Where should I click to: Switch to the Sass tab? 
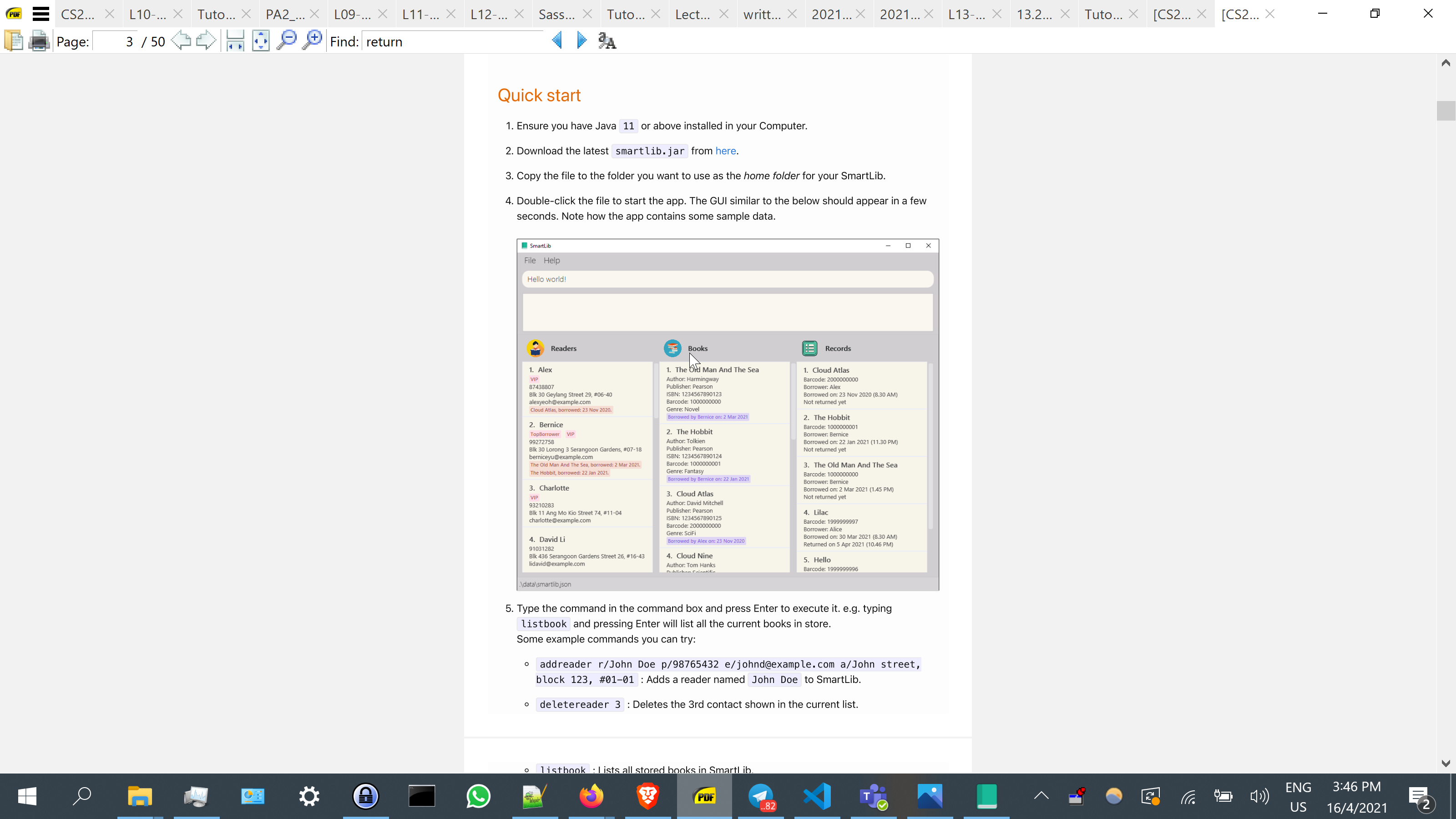pos(556,14)
